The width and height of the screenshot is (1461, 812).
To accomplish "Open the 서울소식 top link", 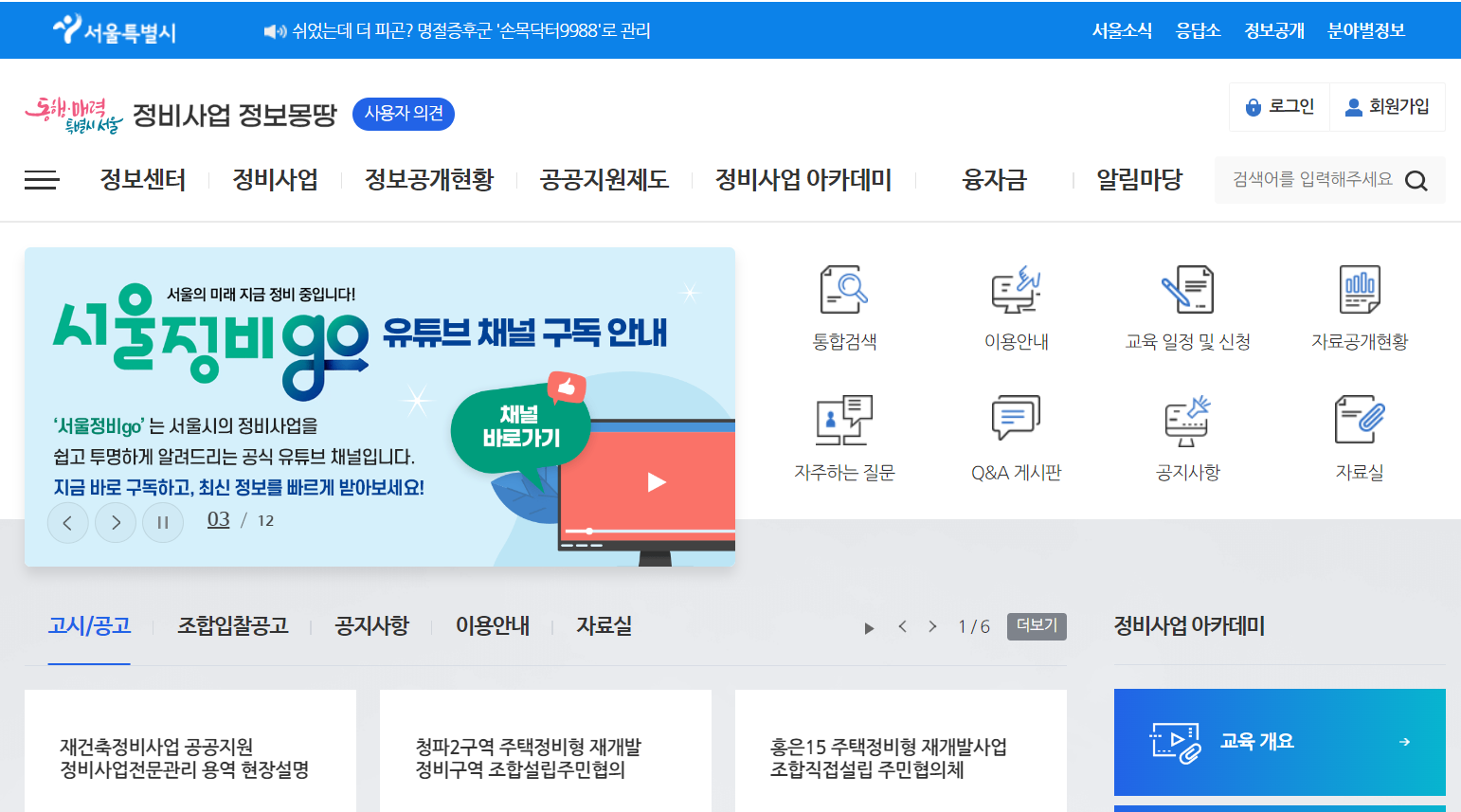I will [1122, 31].
